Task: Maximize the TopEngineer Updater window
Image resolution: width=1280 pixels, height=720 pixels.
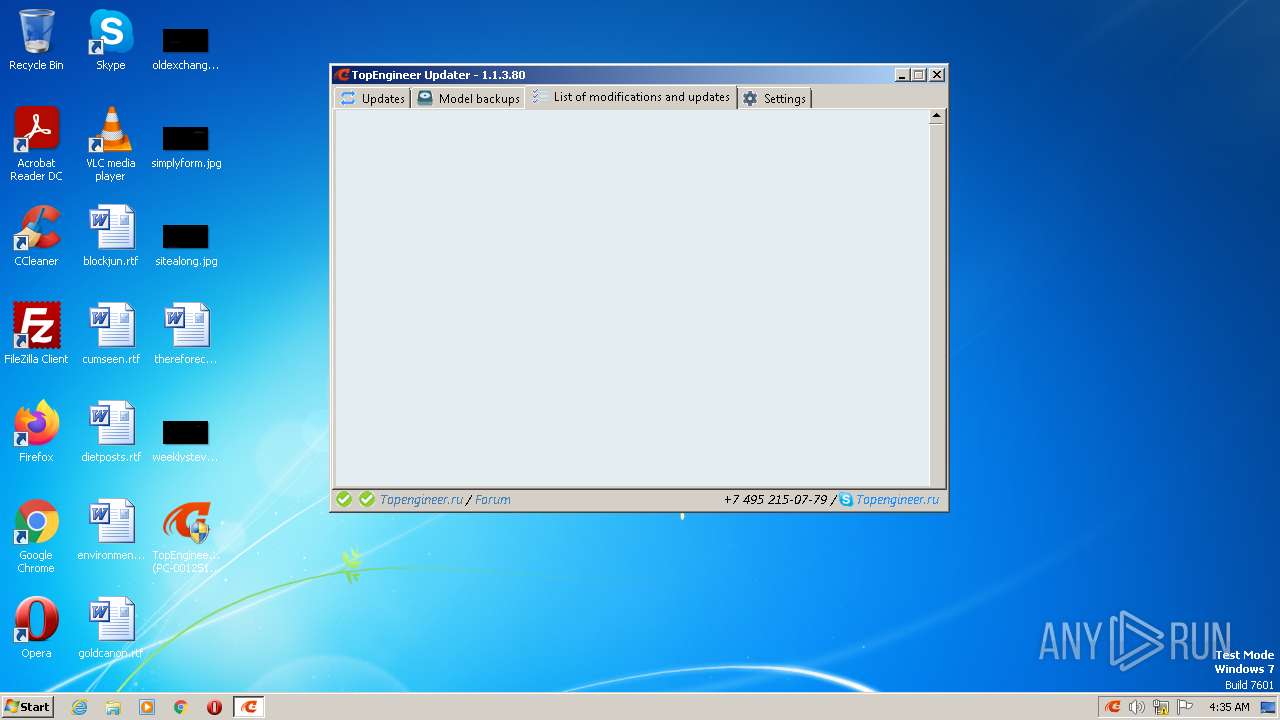Action: (919, 75)
